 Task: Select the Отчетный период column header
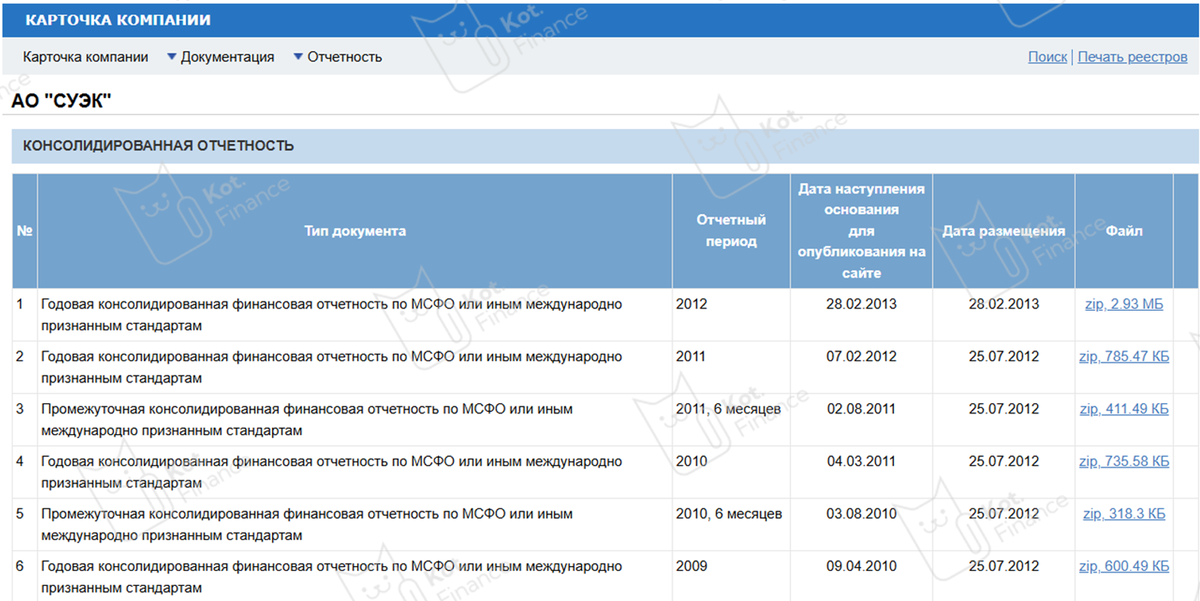pos(731,231)
